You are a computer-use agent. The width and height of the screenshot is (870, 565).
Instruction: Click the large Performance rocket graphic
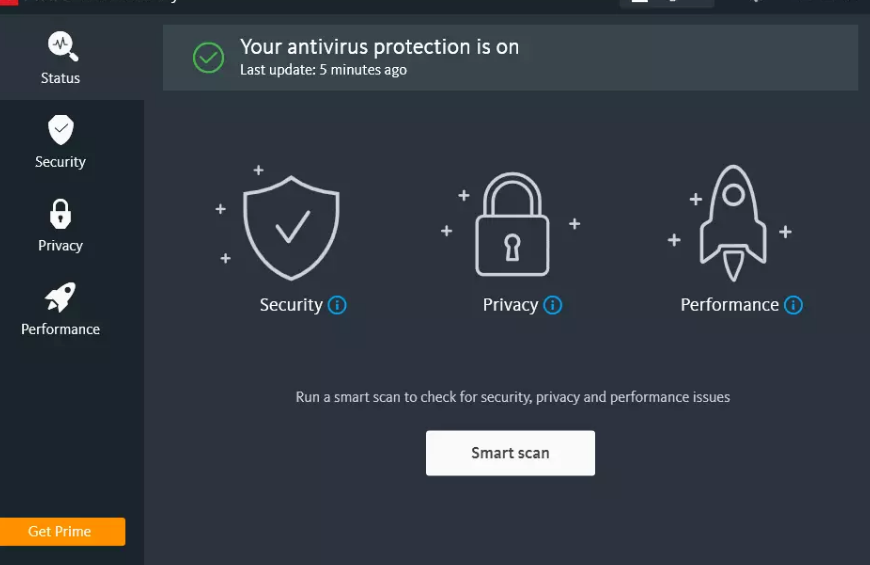tap(733, 221)
